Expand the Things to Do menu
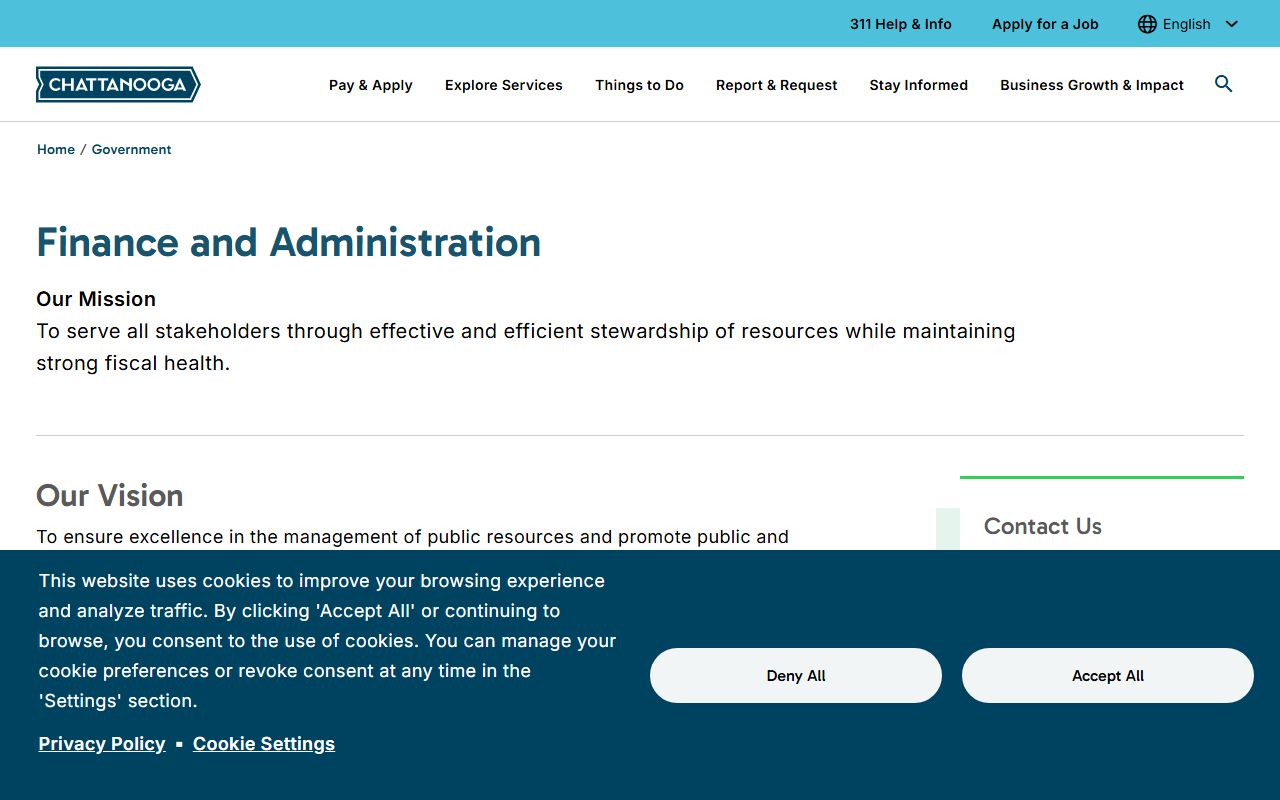The image size is (1280, 800). pyautogui.click(x=639, y=85)
